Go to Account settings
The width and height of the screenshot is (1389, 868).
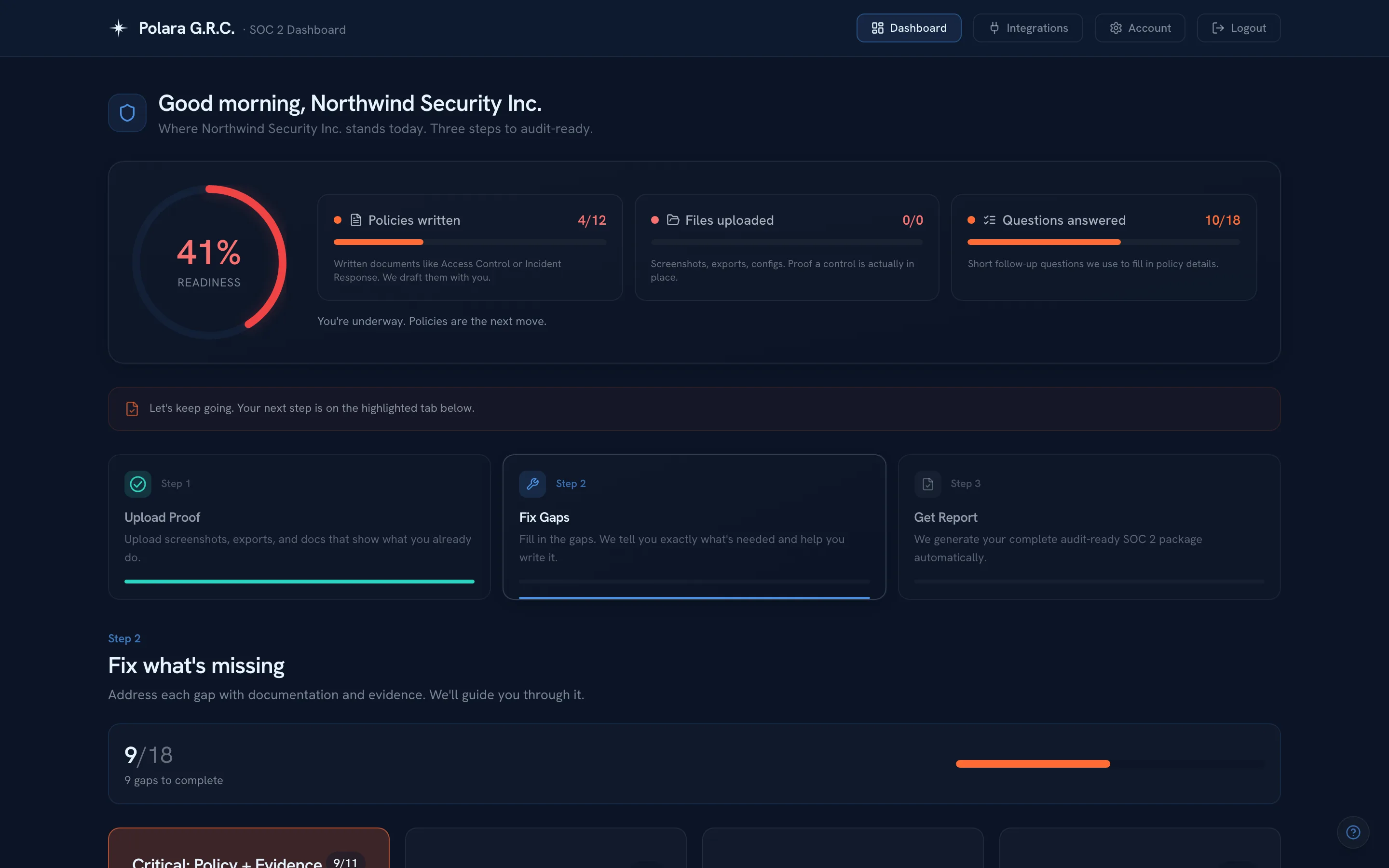pos(1139,28)
